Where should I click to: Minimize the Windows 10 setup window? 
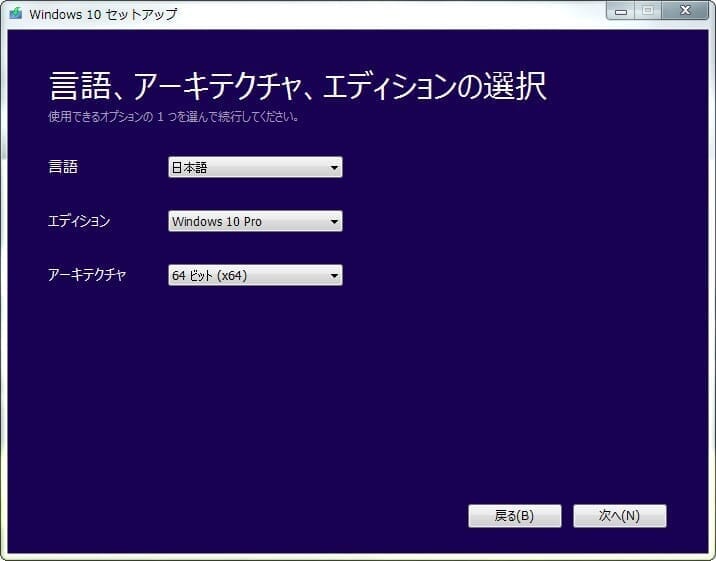[x=620, y=11]
